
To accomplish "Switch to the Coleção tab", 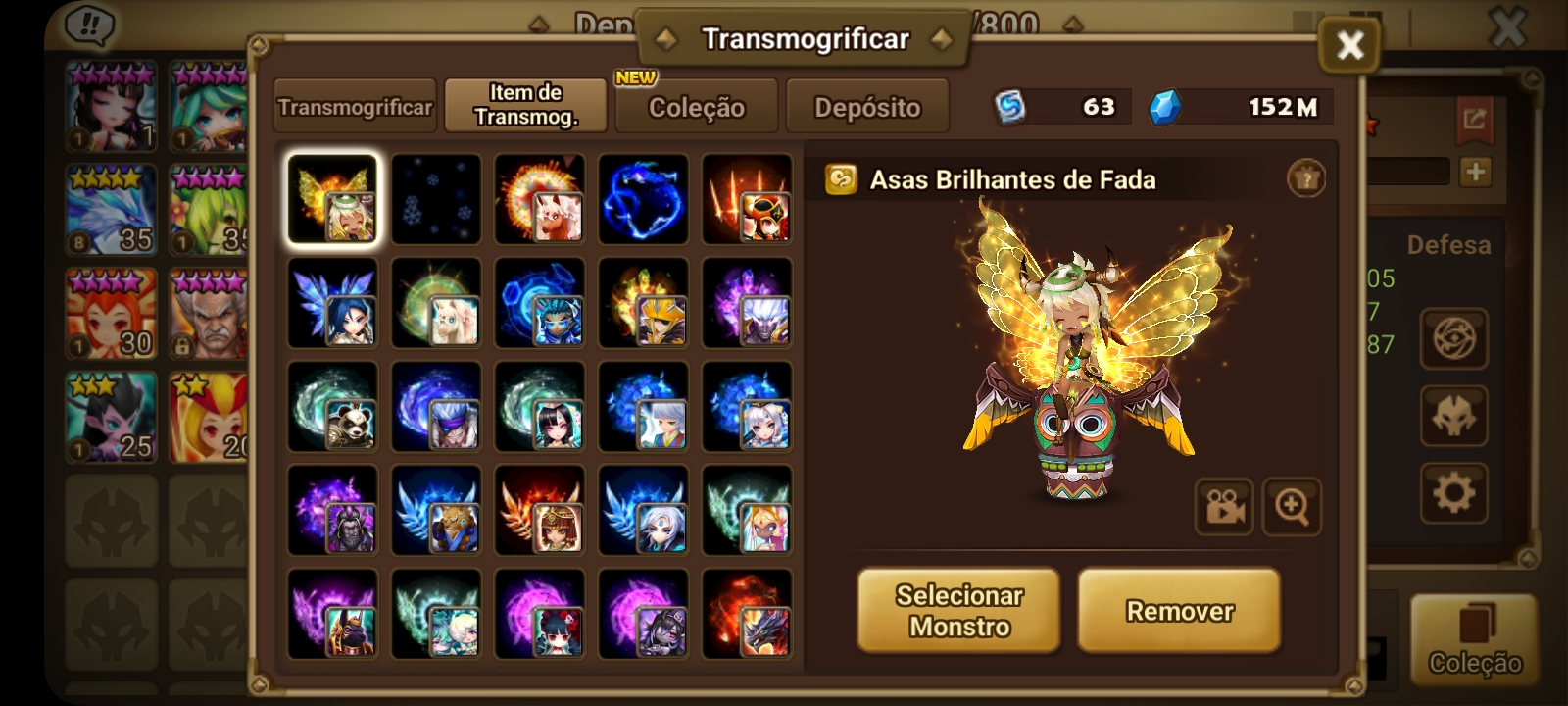I will (x=697, y=106).
